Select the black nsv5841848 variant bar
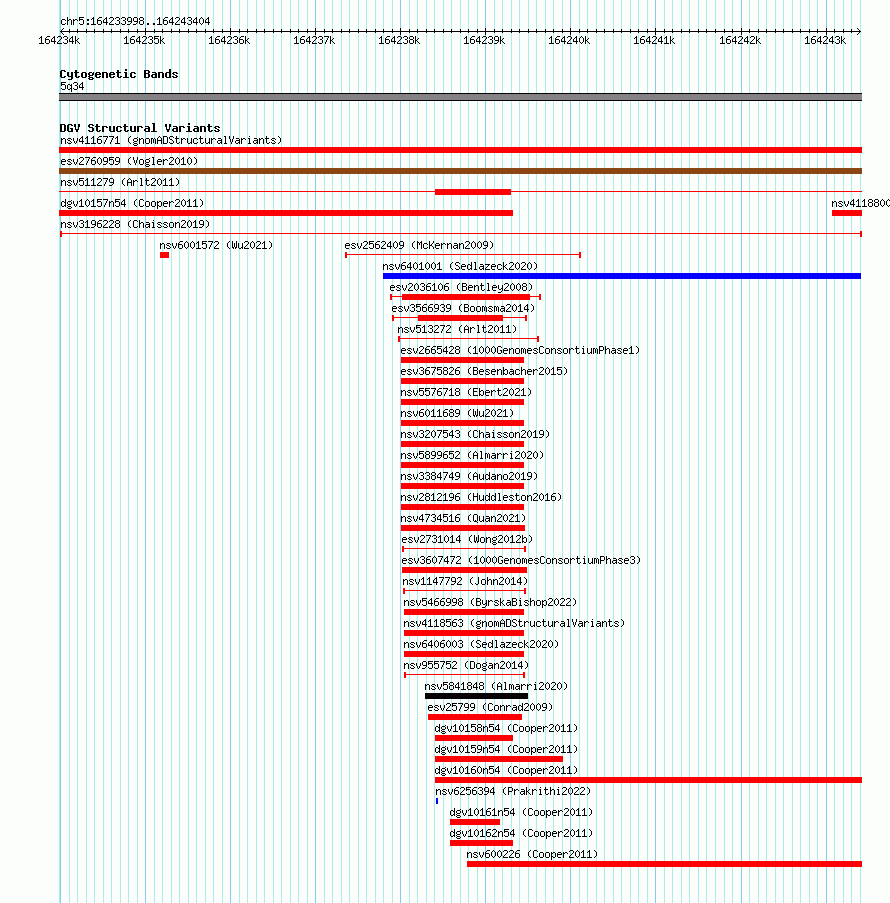 pyautogui.click(x=476, y=696)
